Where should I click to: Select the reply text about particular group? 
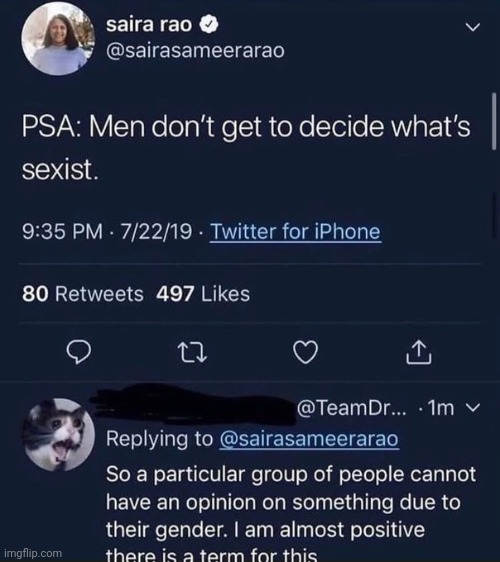click(291, 514)
